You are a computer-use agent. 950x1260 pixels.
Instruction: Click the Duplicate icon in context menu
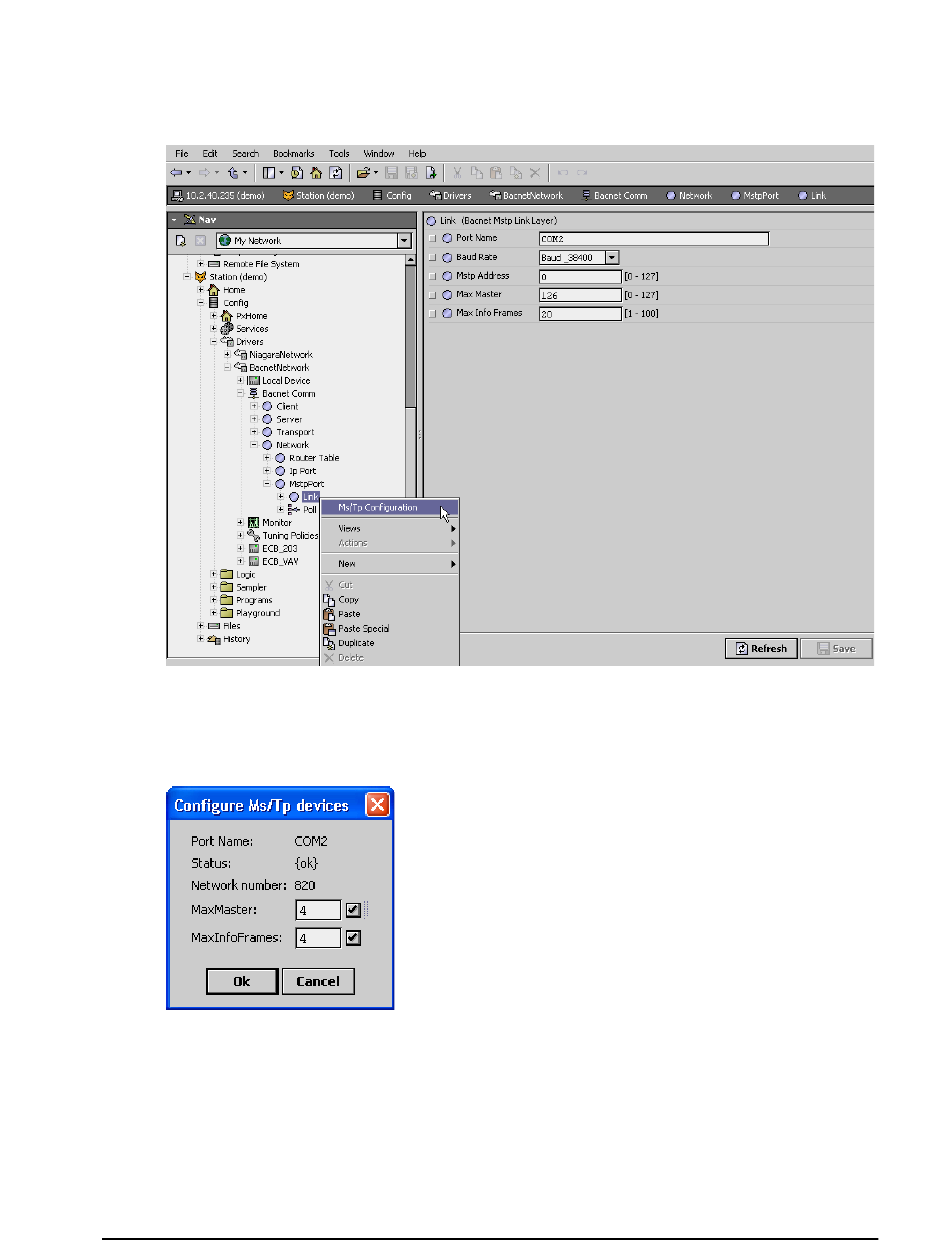tap(328, 643)
